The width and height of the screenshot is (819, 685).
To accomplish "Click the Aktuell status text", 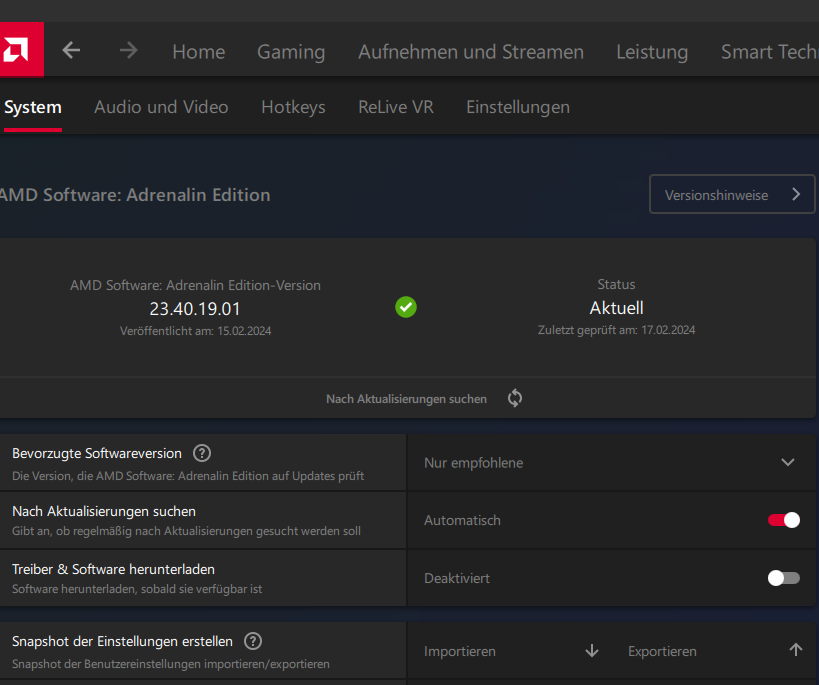I will pyautogui.click(x=616, y=308).
